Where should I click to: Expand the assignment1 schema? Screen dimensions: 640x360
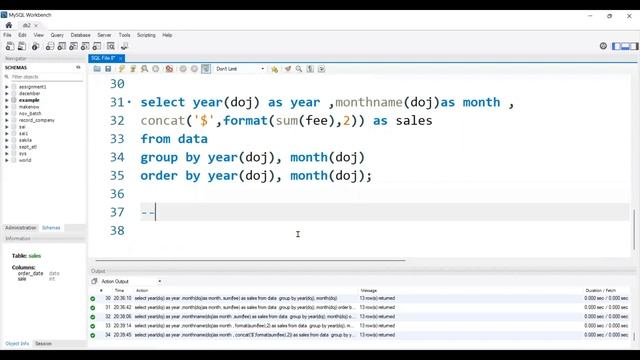pos(7,87)
